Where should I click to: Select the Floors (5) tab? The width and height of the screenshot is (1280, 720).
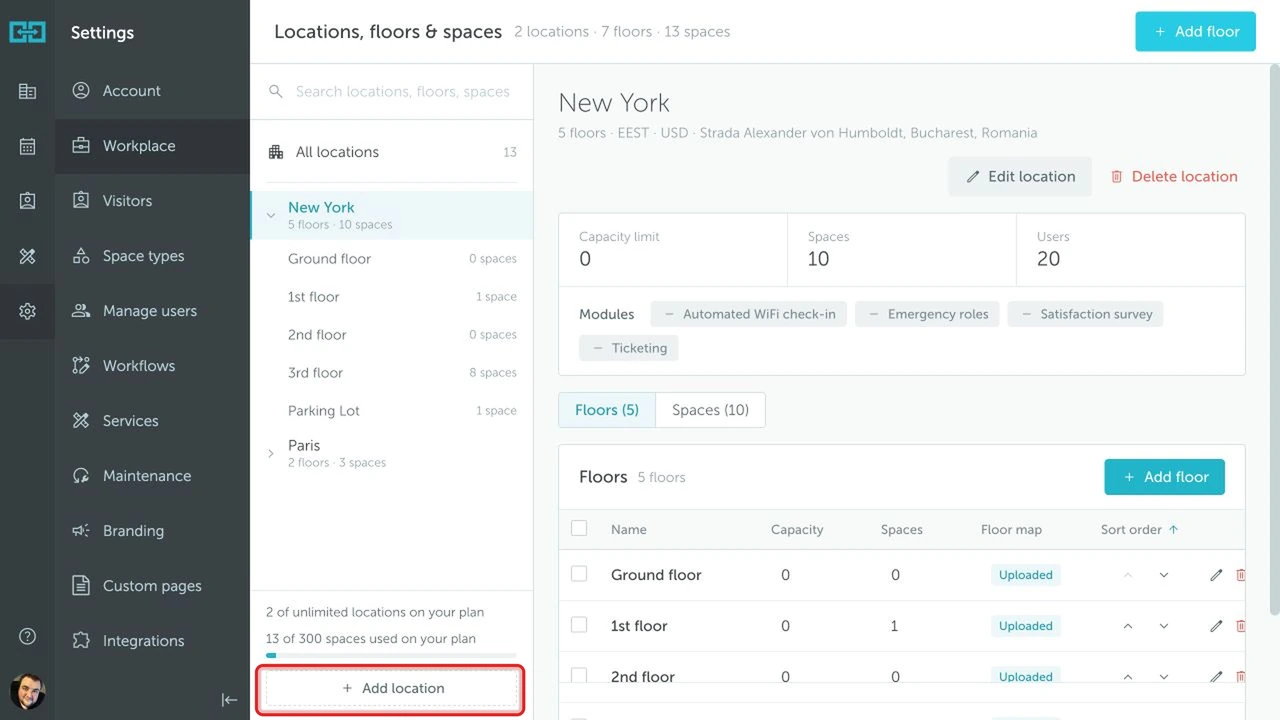[607, 410]
